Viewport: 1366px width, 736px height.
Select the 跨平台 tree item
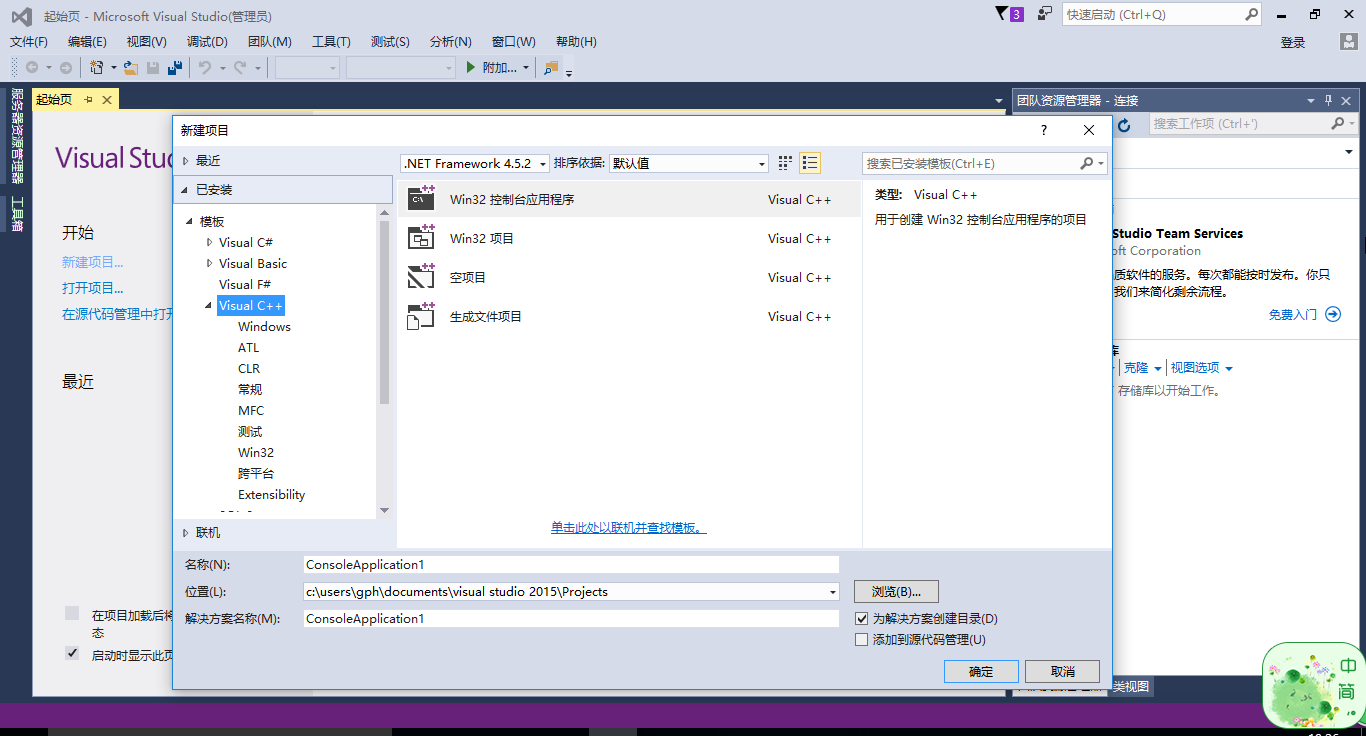pos(256,473)
